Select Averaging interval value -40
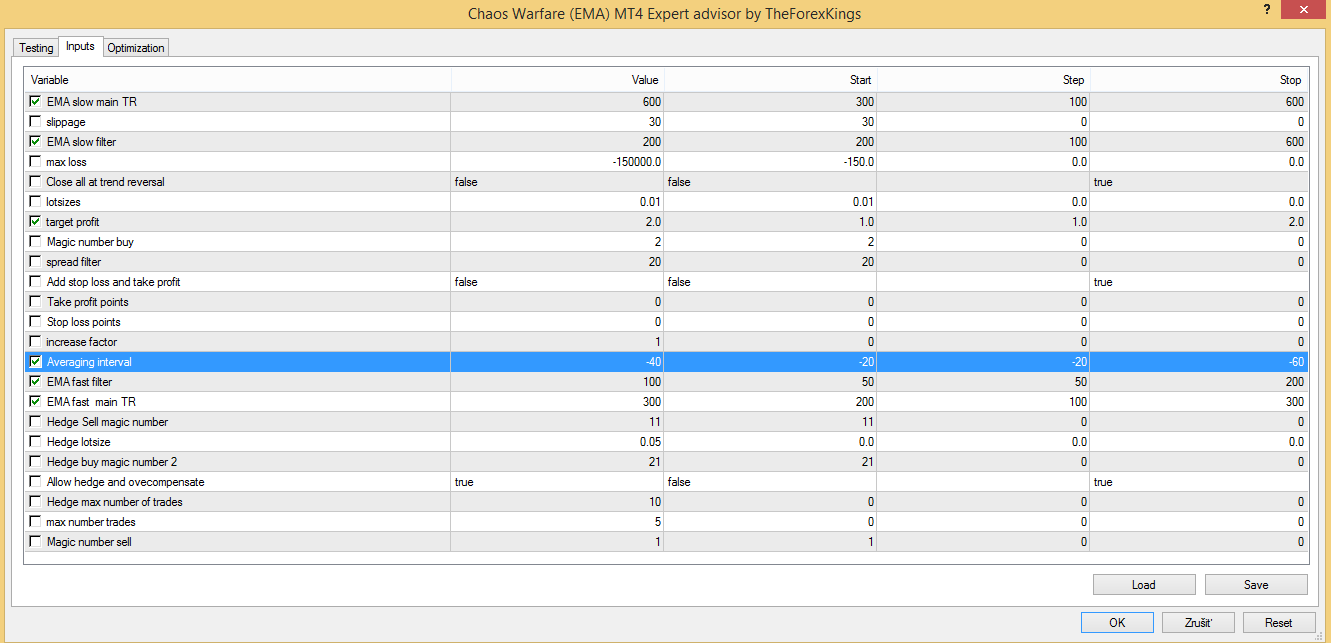This screenshot has width=1331, height=643. point(557,362)
